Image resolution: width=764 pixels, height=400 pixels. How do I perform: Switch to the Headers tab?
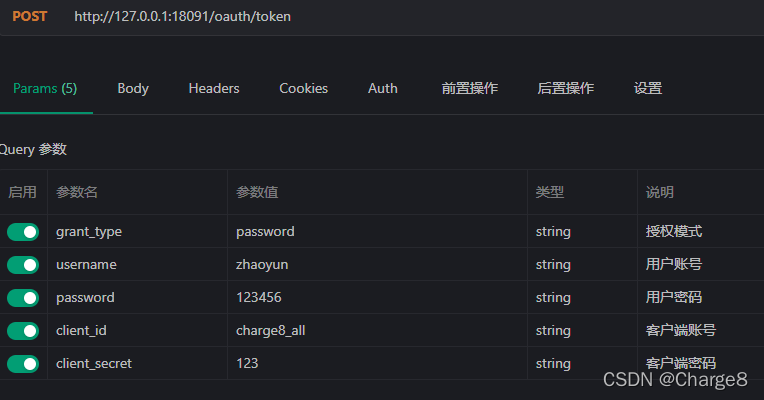[214, 89]
